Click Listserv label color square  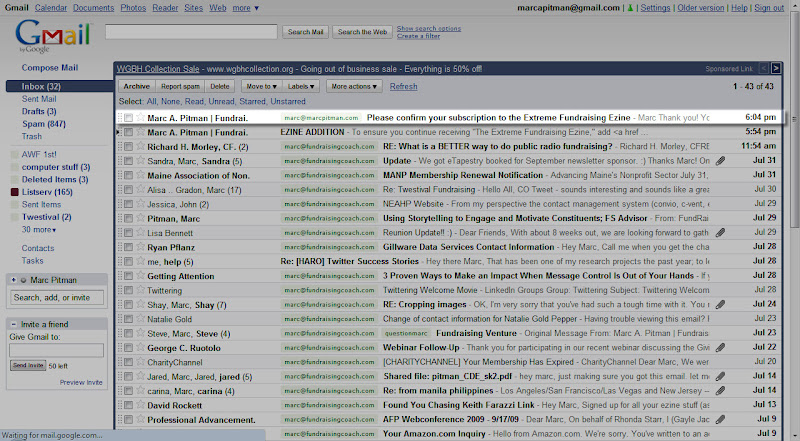coord(14,192)
